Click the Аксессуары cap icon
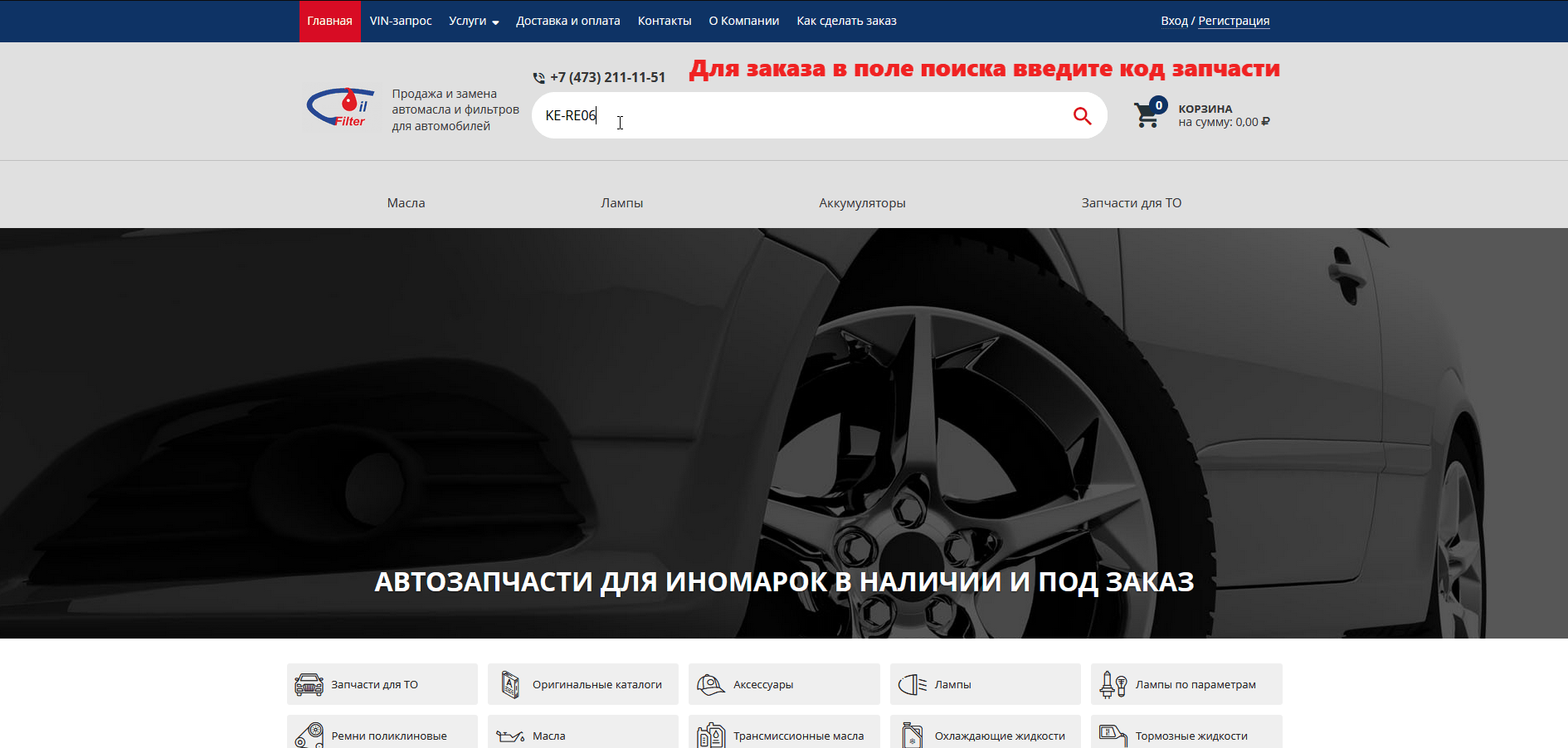 711,684
